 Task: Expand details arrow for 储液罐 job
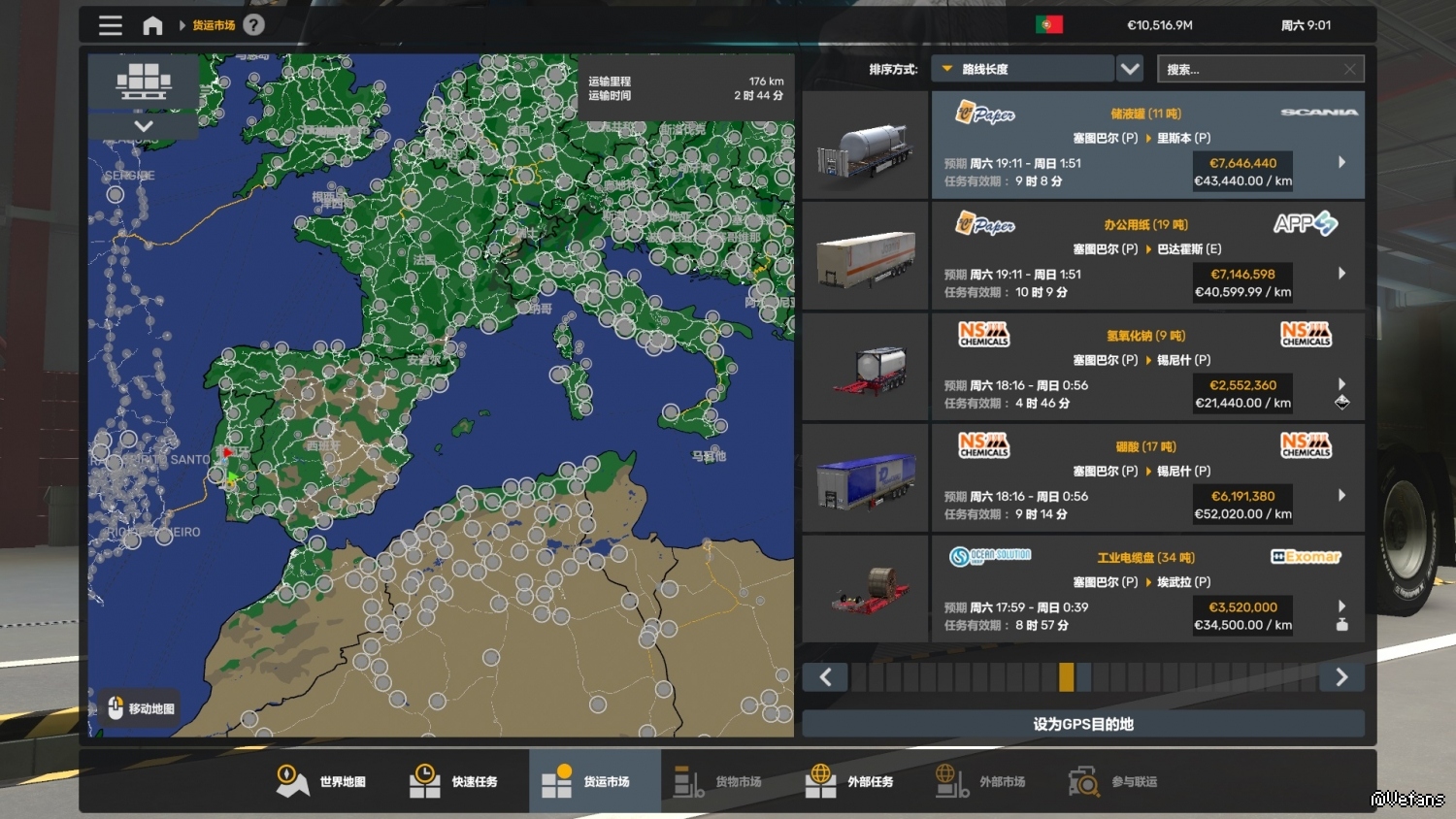[1341, 162]
